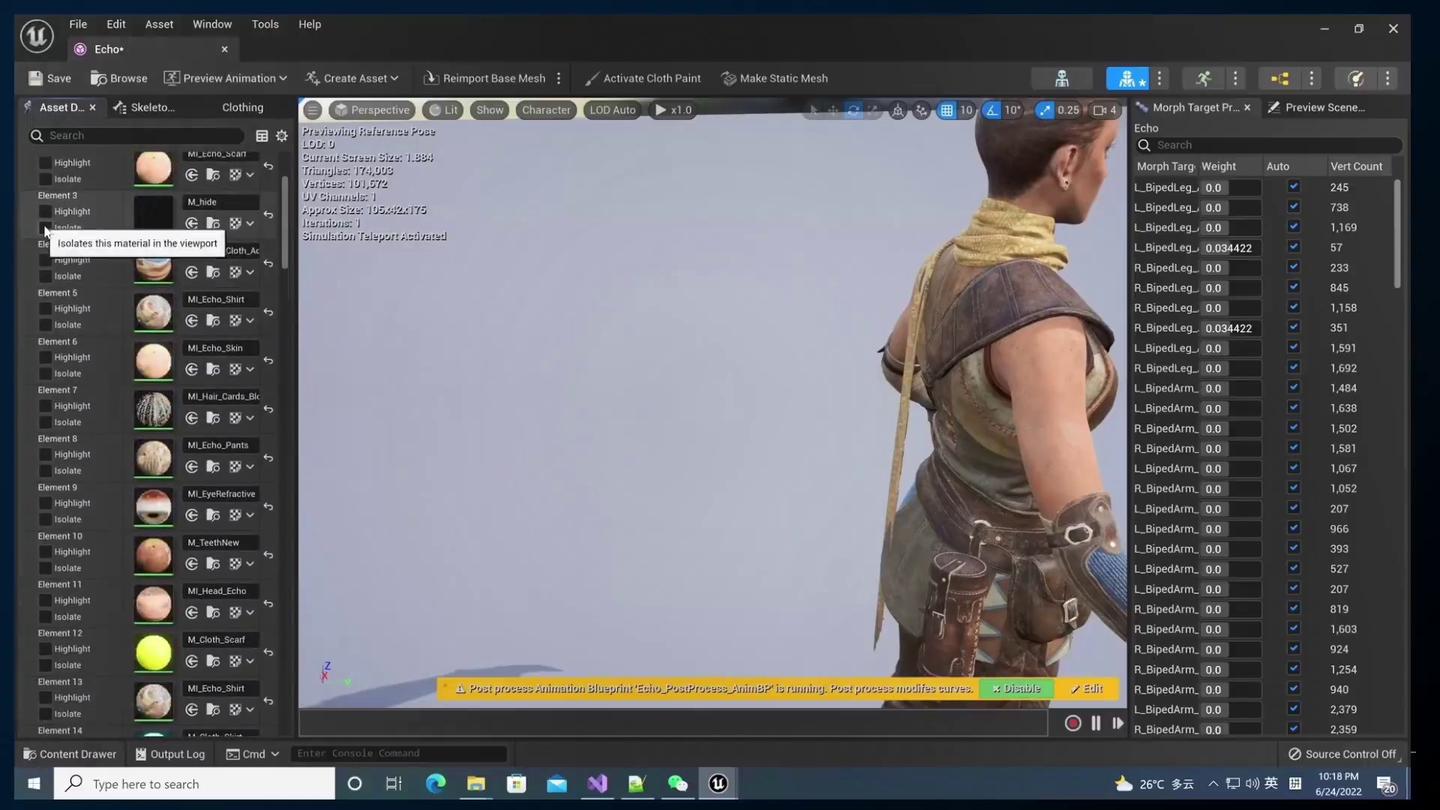Open the Physics asset mode icon
The image size is (1440, 810).
click(1356, 78)
